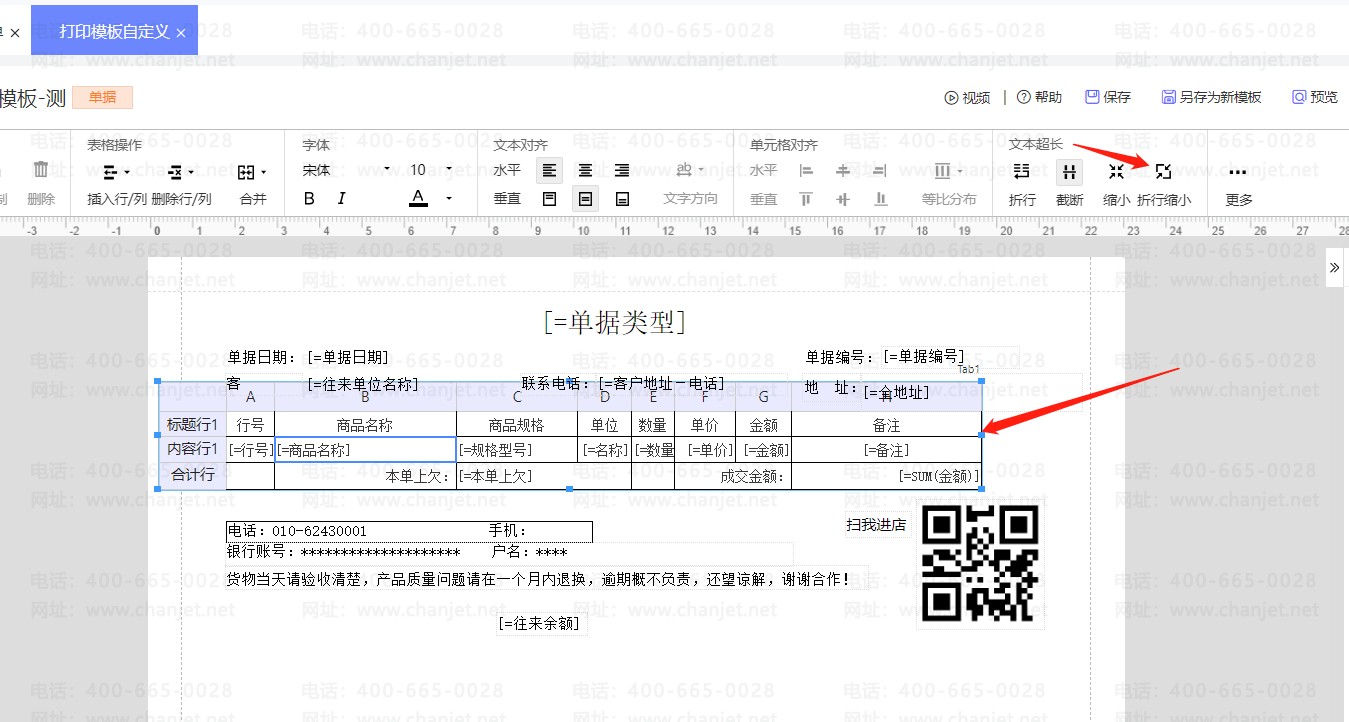The width and height of the screenshot is (1349, 722).
Task: Align text vertically to top
Action: pos(549,199)
